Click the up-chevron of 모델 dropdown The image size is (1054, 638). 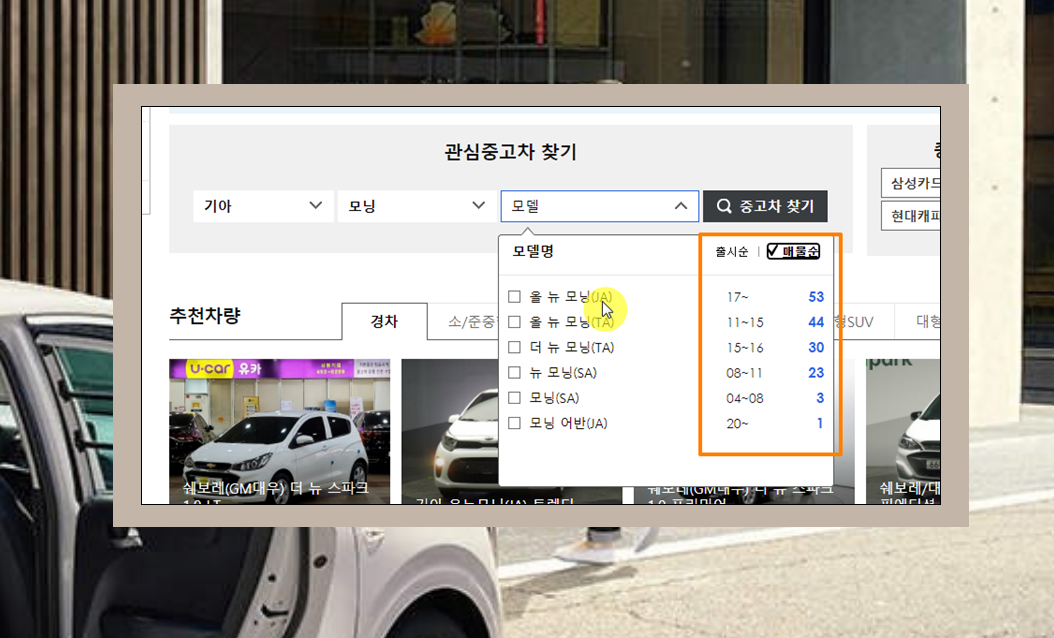[681, 206]
